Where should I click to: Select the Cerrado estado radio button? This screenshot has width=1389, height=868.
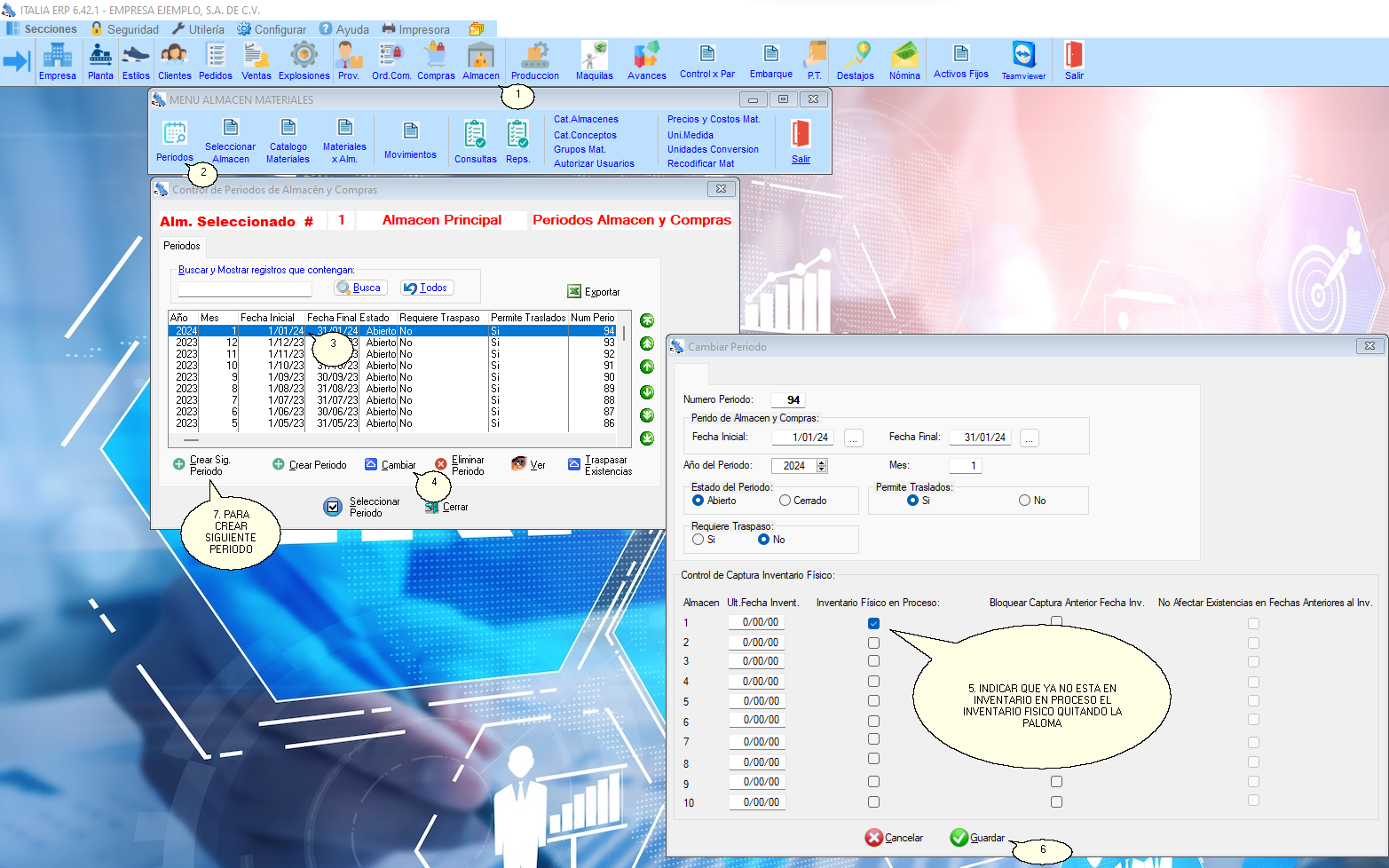(x=785, y=501)
